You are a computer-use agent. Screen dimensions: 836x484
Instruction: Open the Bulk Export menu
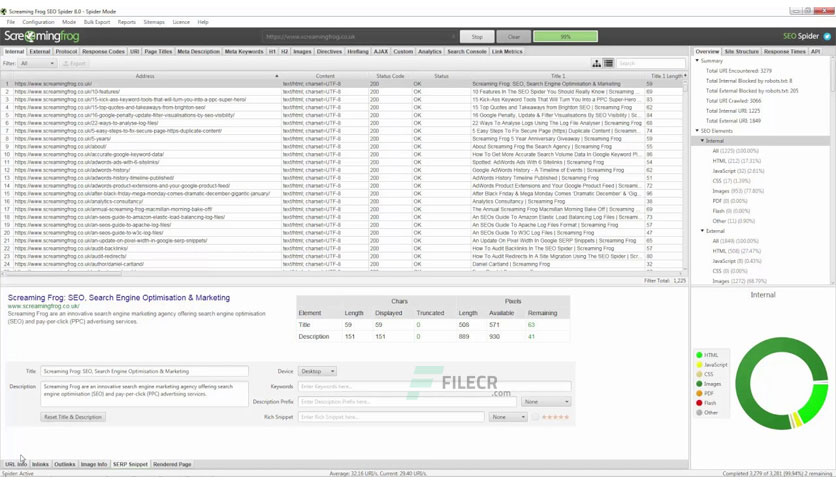pyautogui.click(x=97, y=22)
